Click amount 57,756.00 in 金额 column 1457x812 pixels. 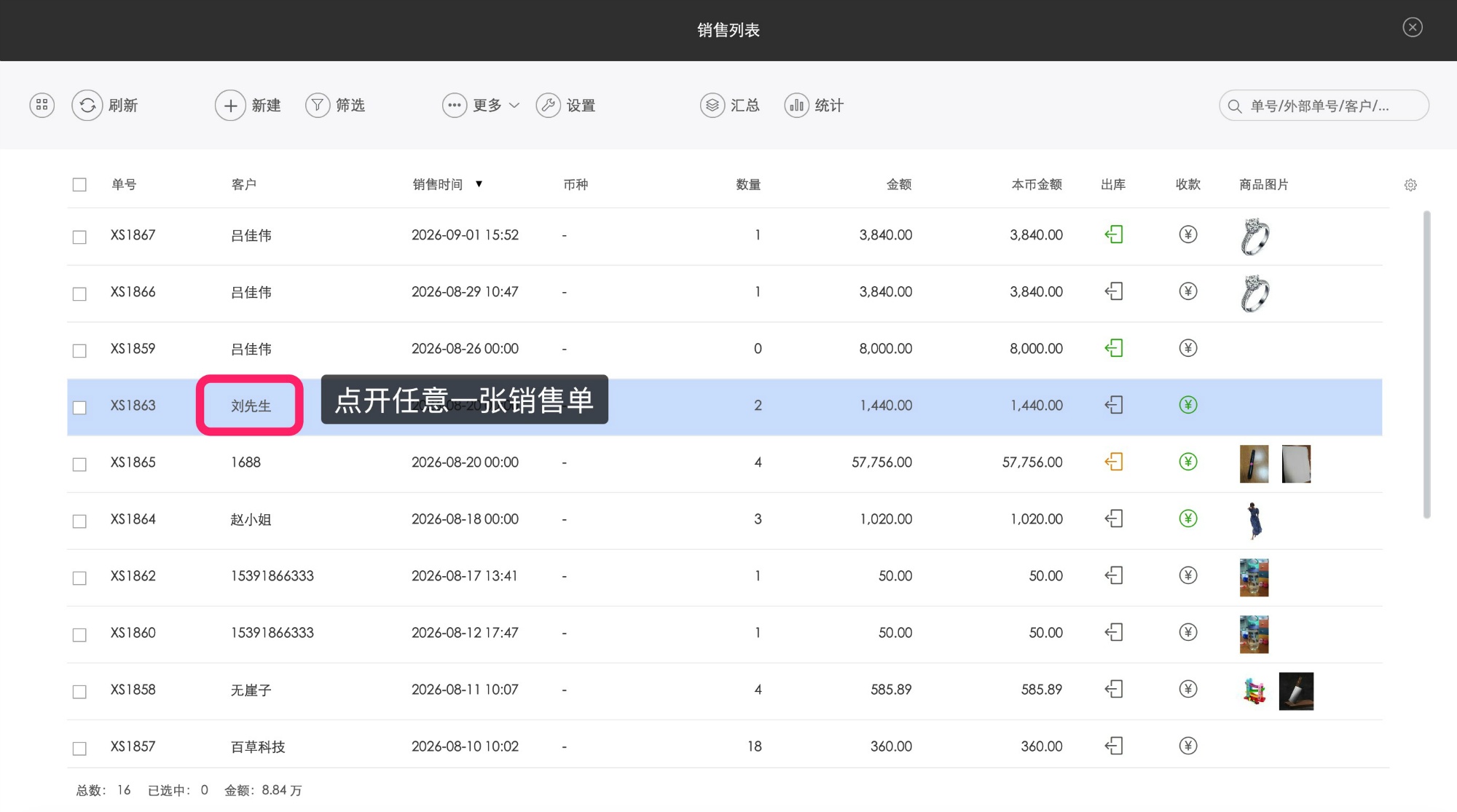click(881, 462)
